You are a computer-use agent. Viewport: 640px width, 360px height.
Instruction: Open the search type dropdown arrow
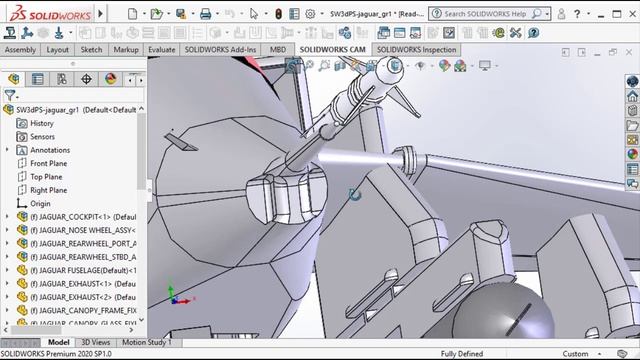(547, 14)
